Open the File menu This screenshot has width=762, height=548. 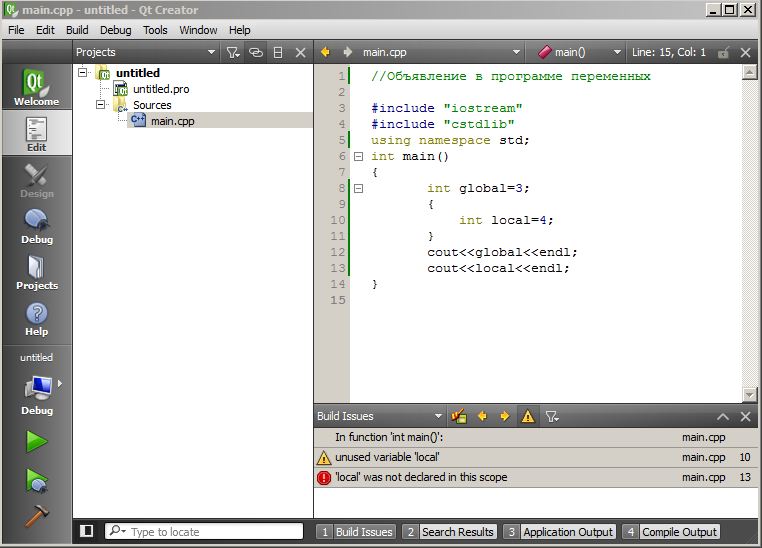16,30
